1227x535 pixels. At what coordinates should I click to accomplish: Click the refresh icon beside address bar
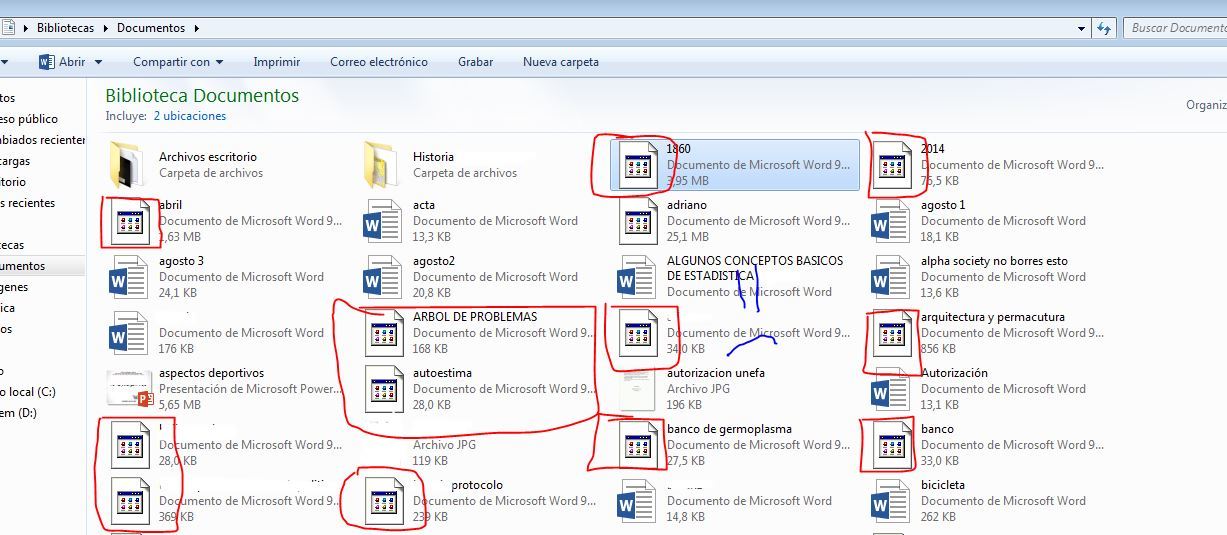(1104, 28)
